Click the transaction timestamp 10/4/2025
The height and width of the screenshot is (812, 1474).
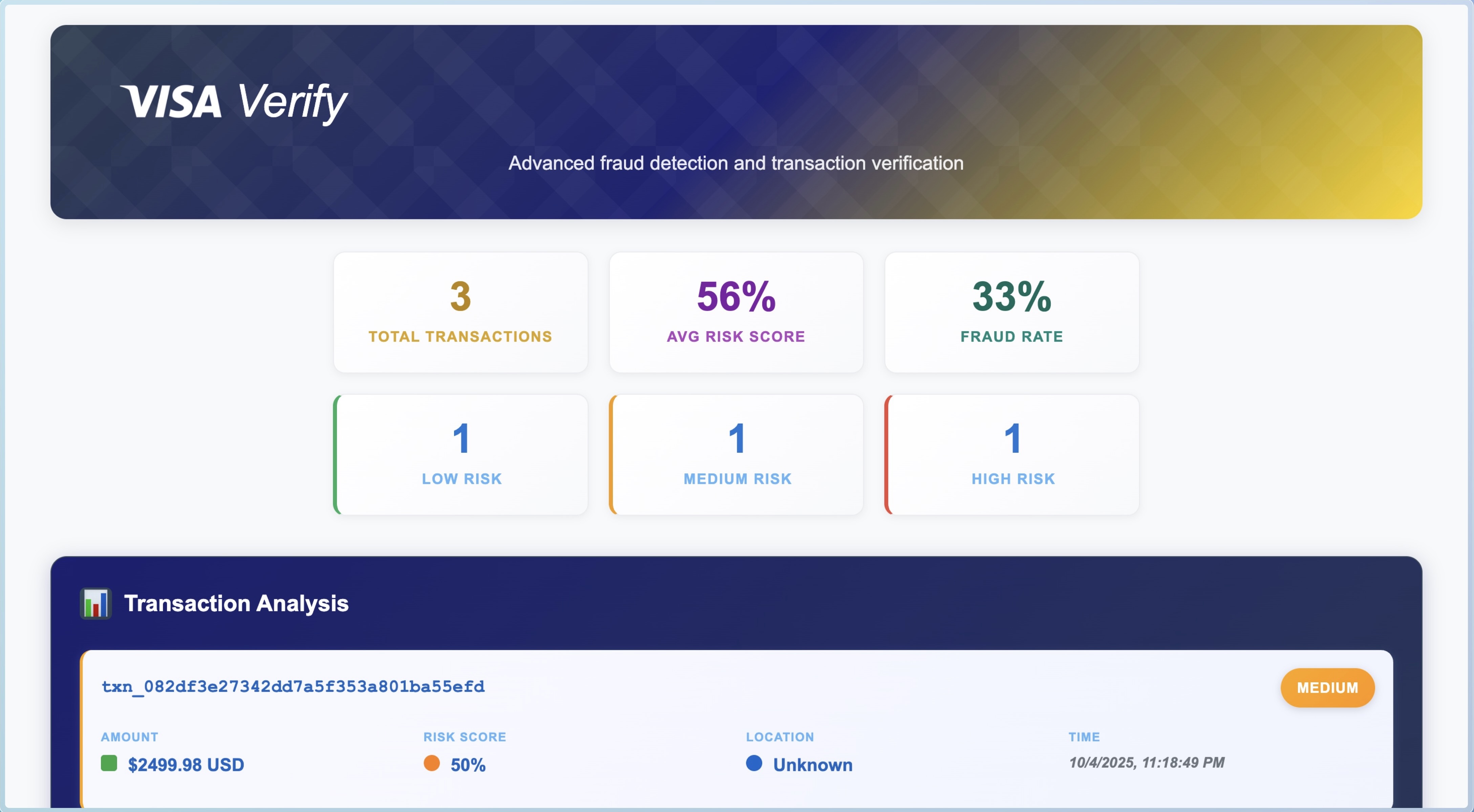click(x=1146, y=763)
